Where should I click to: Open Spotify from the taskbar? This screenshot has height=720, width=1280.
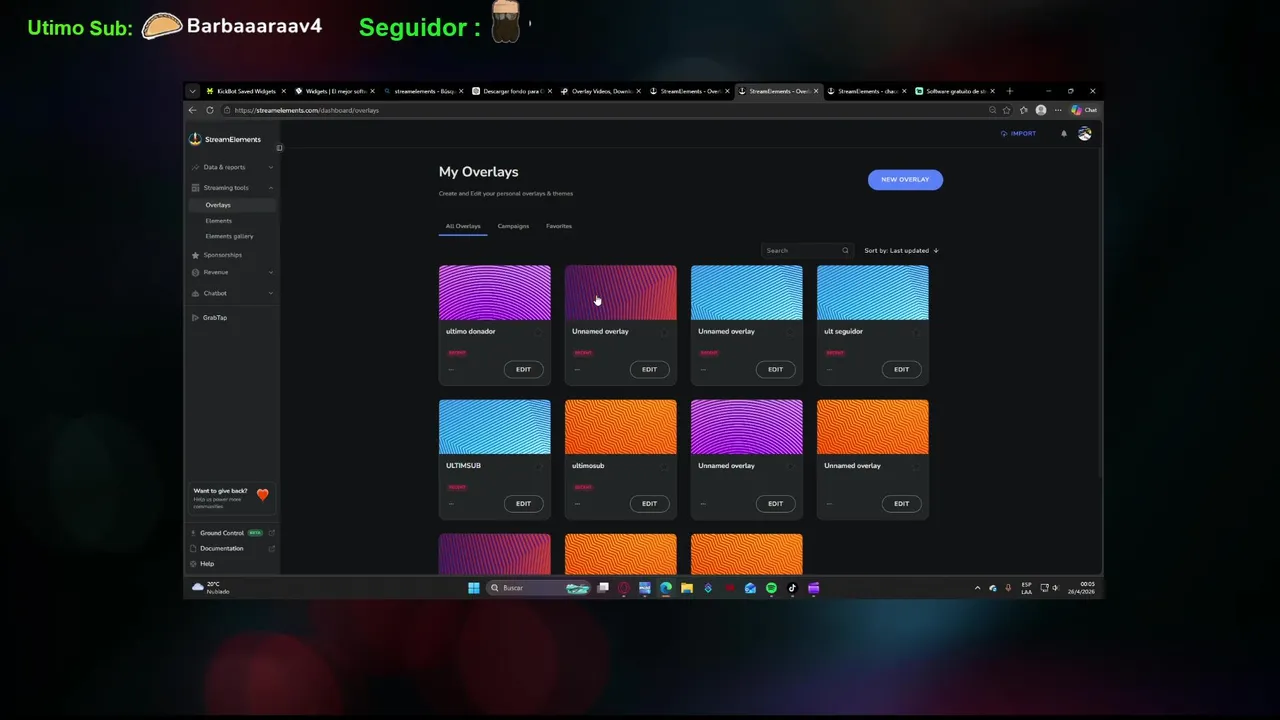pos(771,588)
